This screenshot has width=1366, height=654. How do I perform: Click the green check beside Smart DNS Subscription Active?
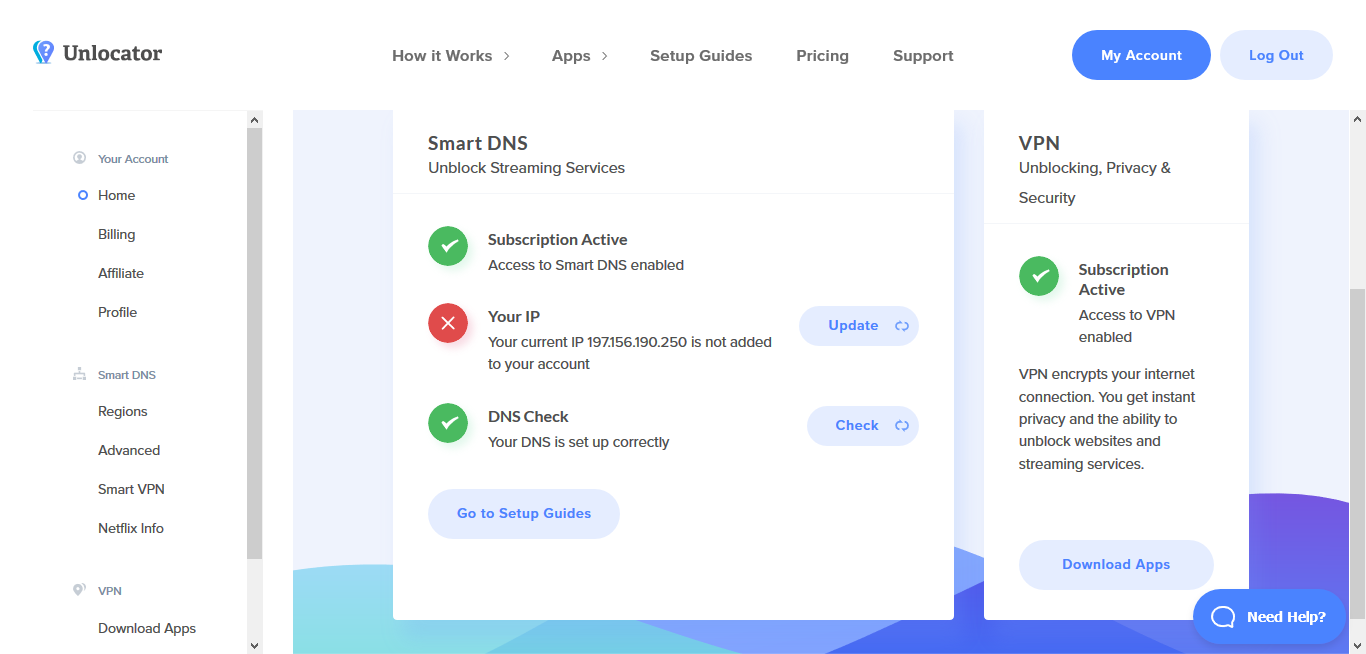[x=448, y=246]
